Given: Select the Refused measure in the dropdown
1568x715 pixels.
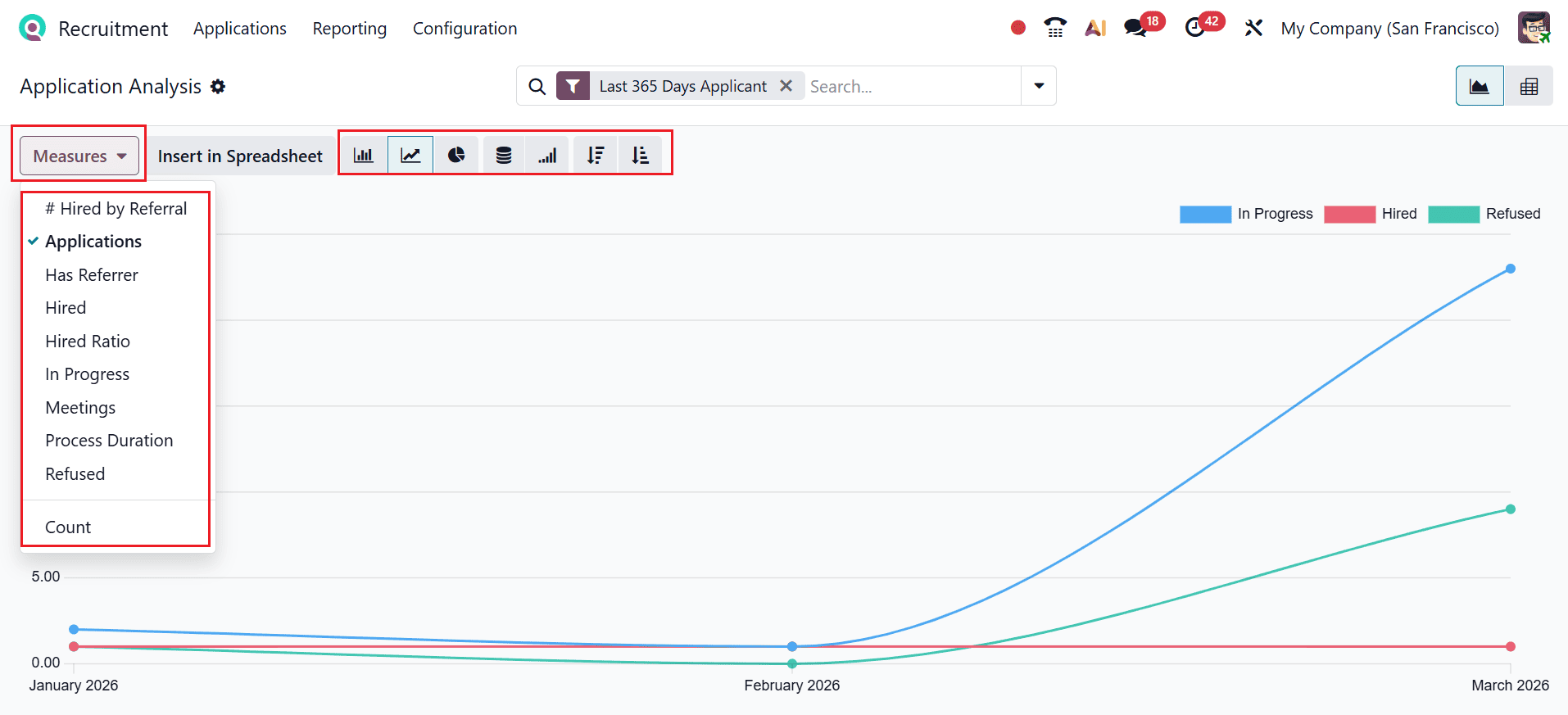Looking at the screenshot, I should [116, 474].
